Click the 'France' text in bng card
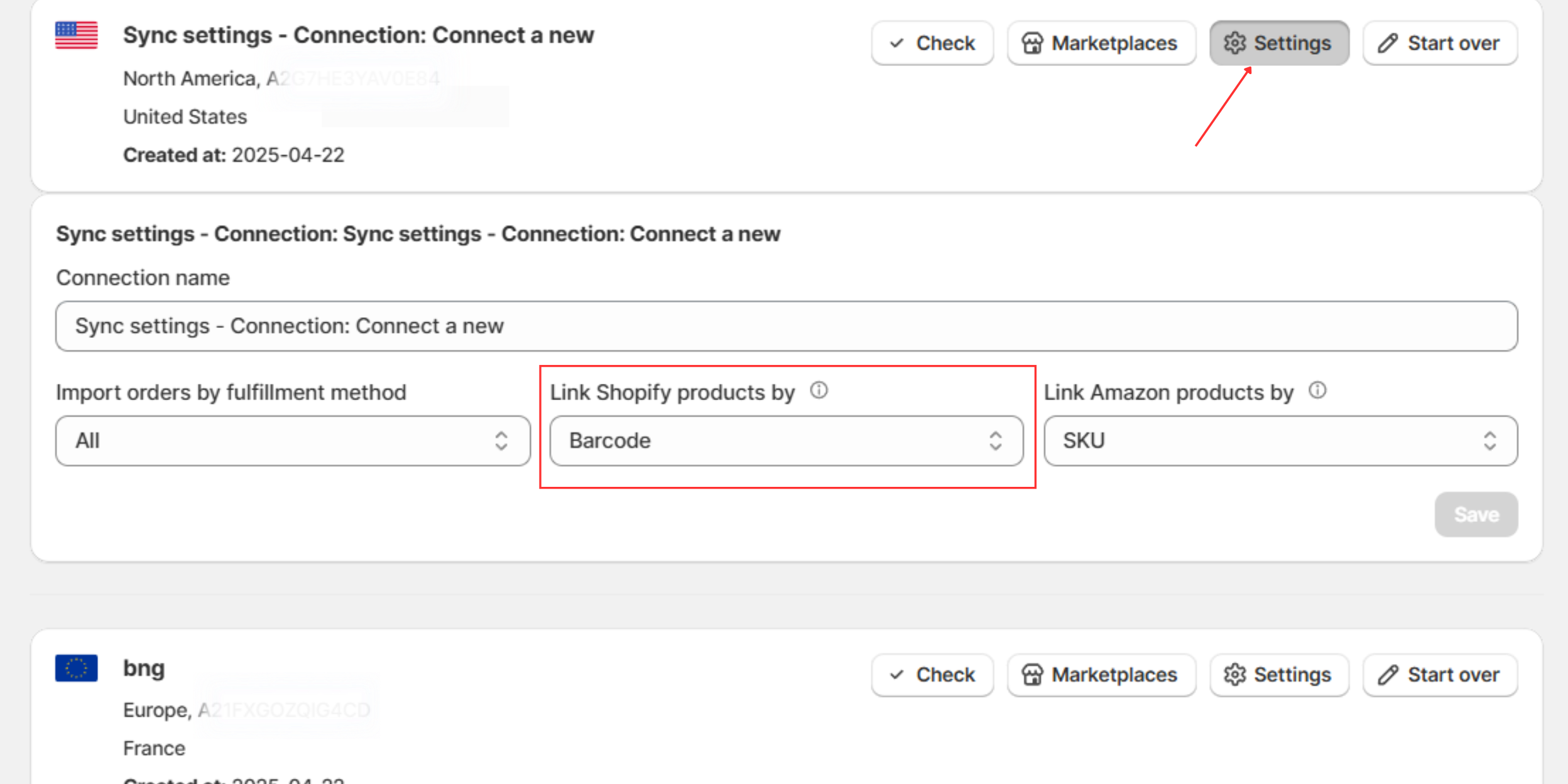 (x=154, y=749)
